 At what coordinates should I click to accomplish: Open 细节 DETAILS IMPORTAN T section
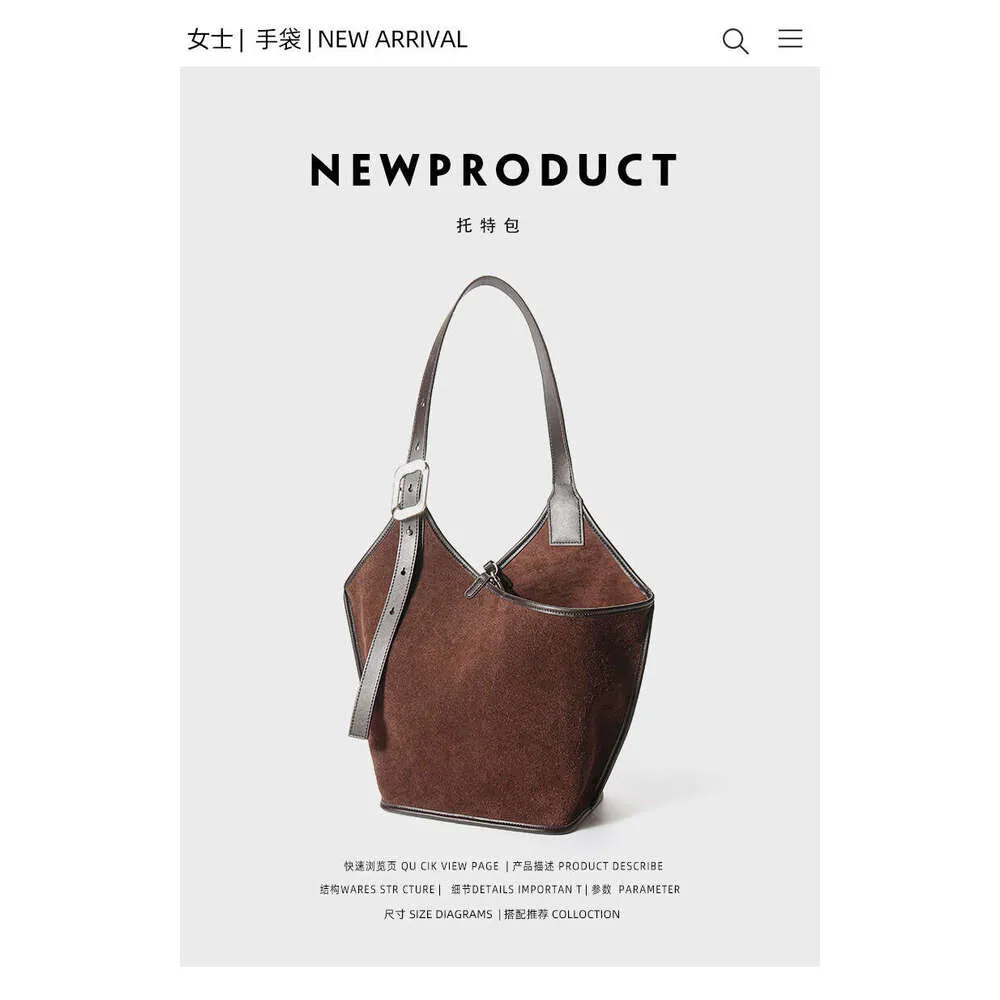point(517,890)
